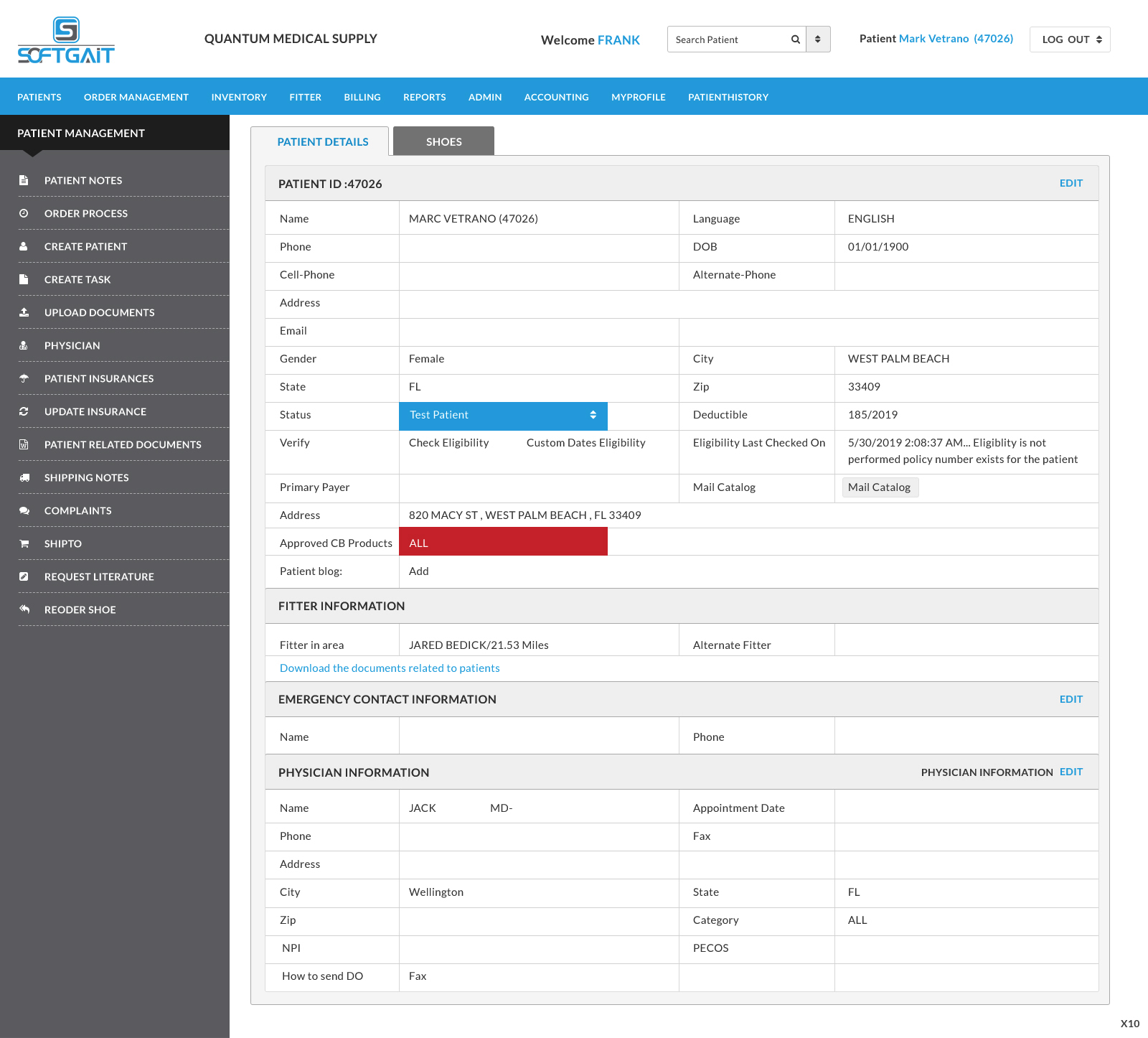
Task: Click the Update Insurance refresh icon
Action: [x=24, y=412]
